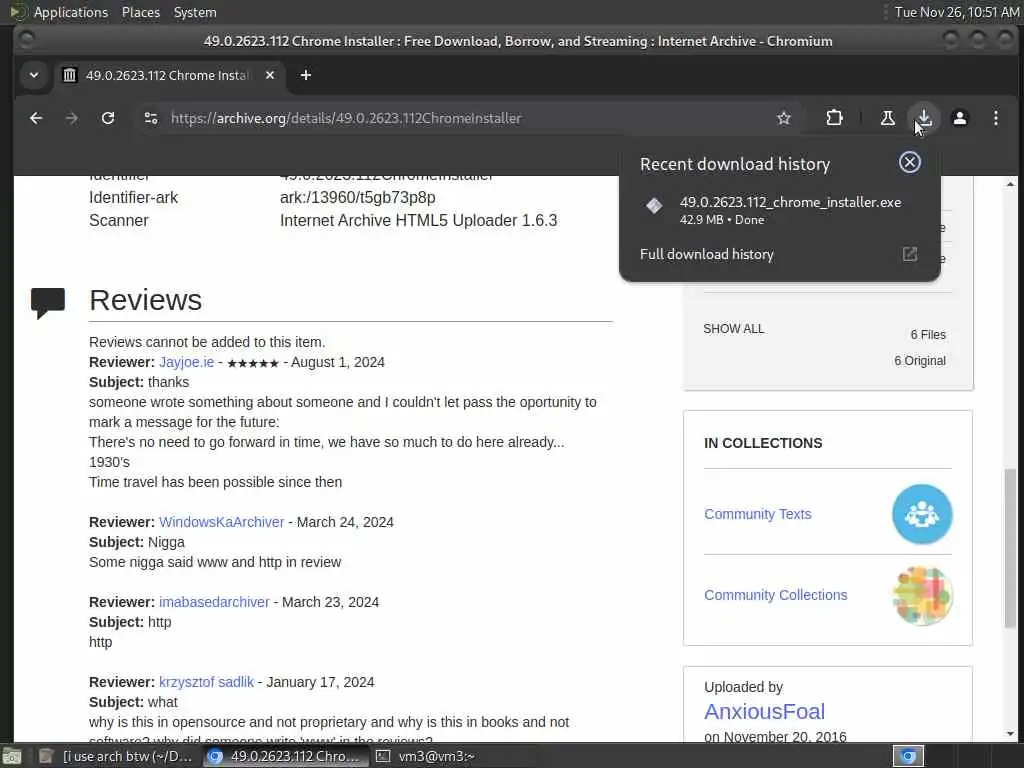1024x768 pixels.
Task: Select the 49.0.2623.112 Chrome Installer tab
Action: click(168, 75)
